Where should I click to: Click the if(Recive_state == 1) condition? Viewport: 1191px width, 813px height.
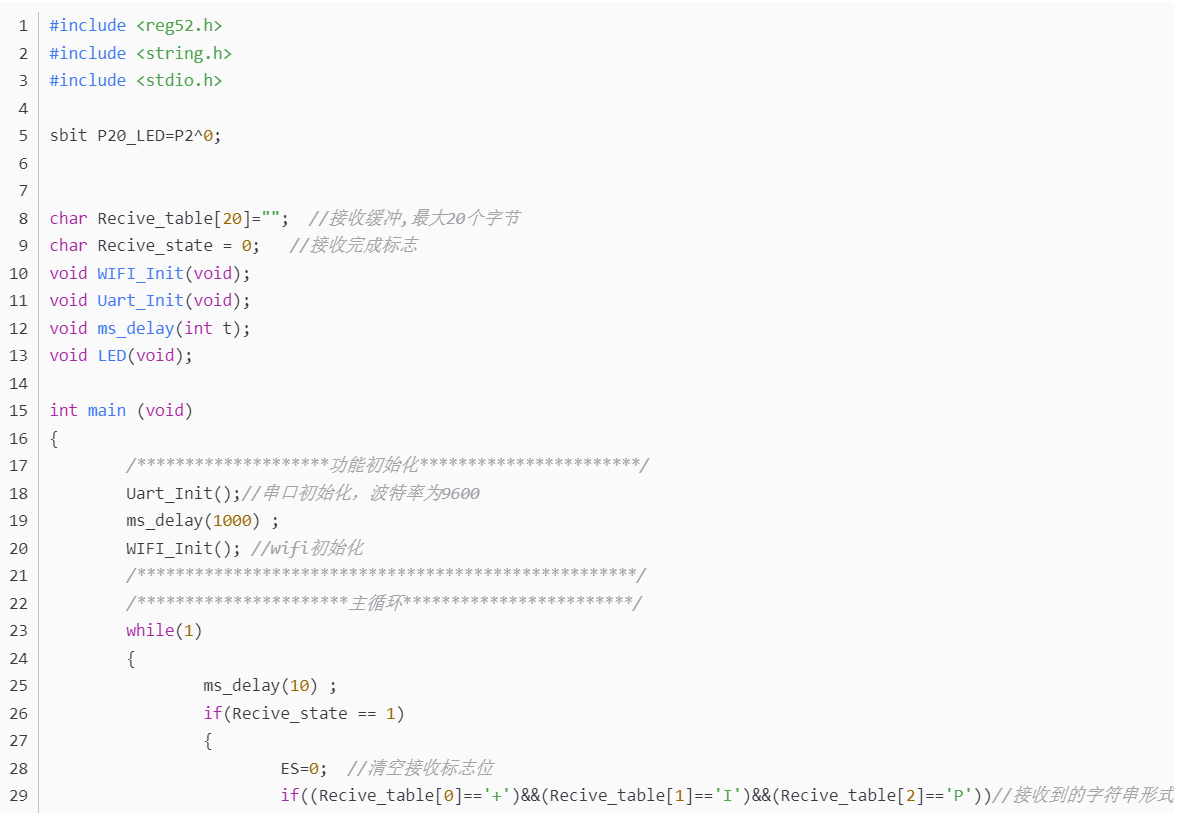304,713
